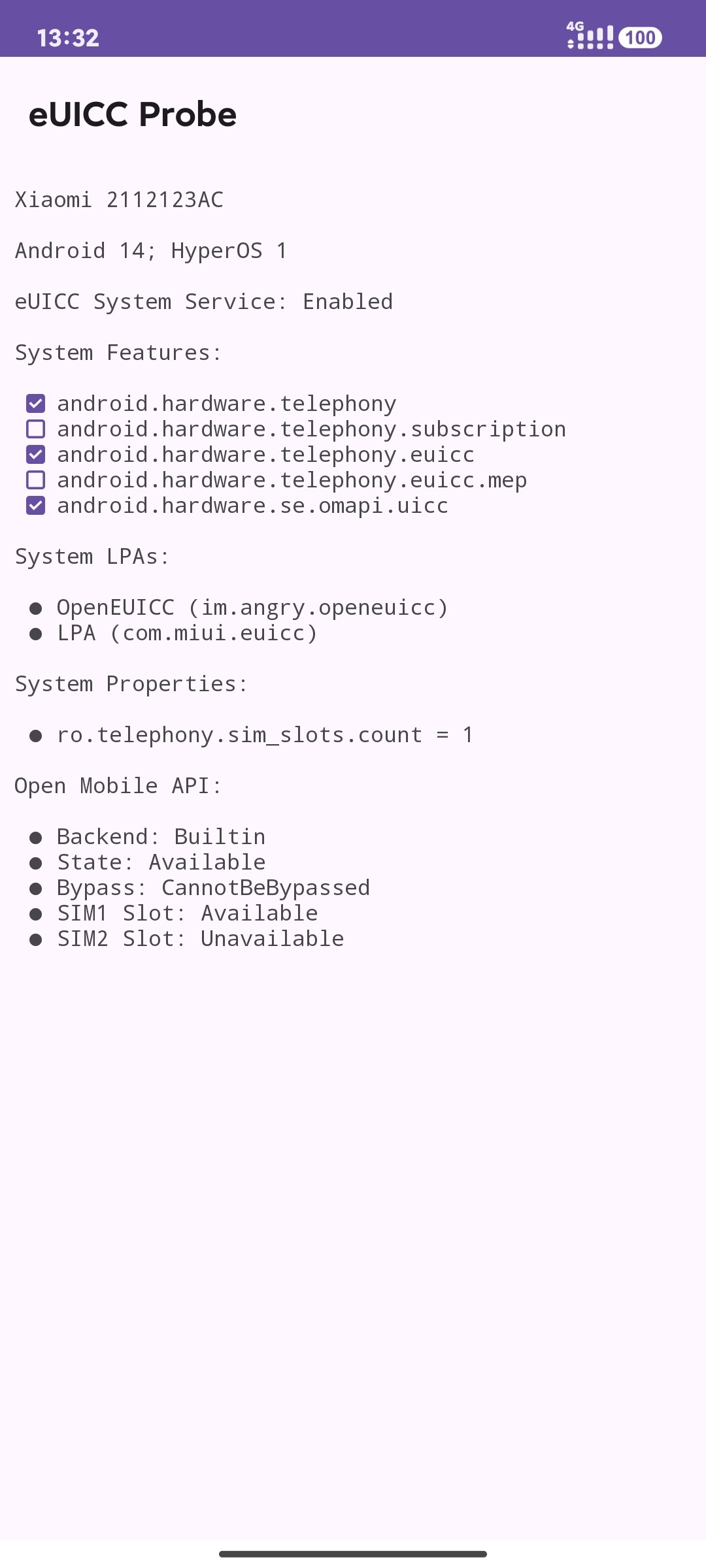
Task: Tap the eUICC System Service: Enabled line
Action: 204,302
